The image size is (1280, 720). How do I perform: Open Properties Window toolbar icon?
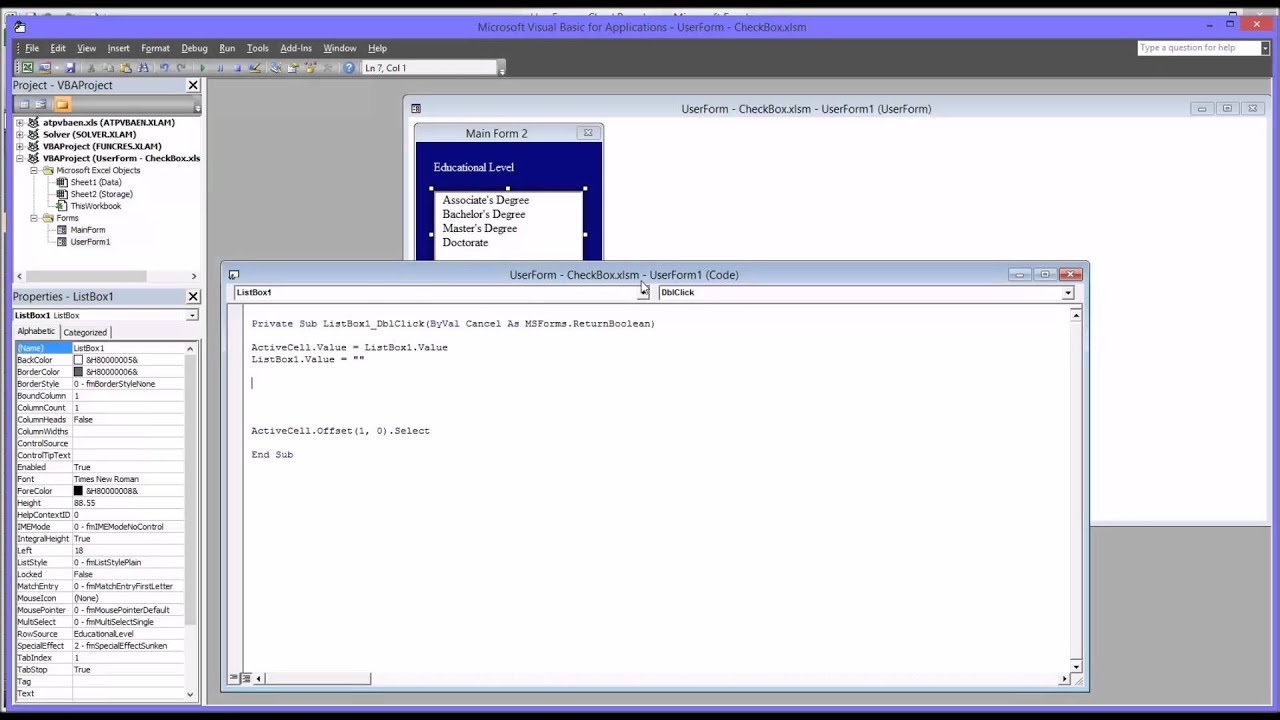coord(293,68)
